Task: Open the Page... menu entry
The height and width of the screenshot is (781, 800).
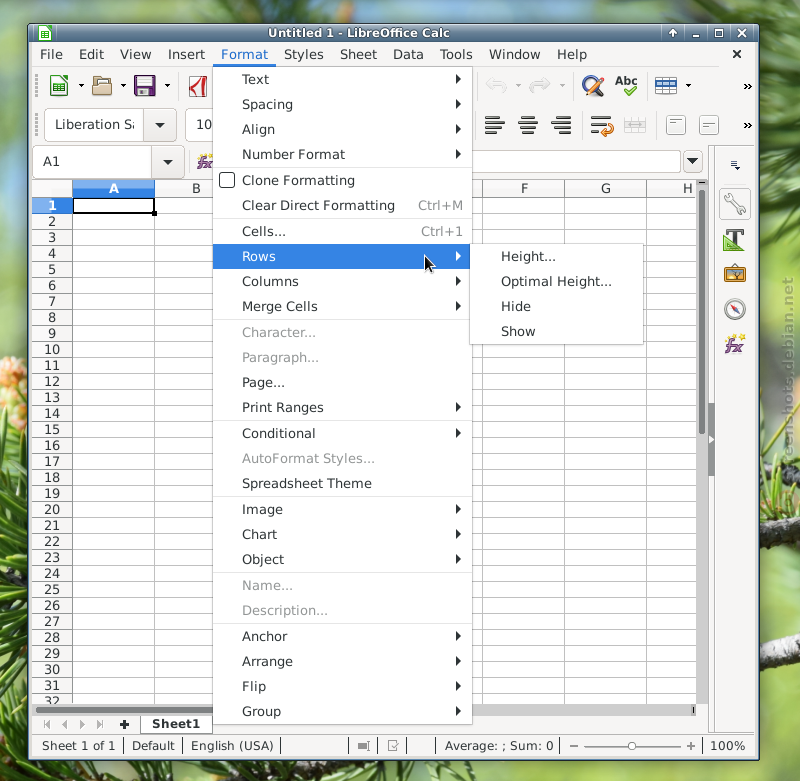Action: (341, 383)
